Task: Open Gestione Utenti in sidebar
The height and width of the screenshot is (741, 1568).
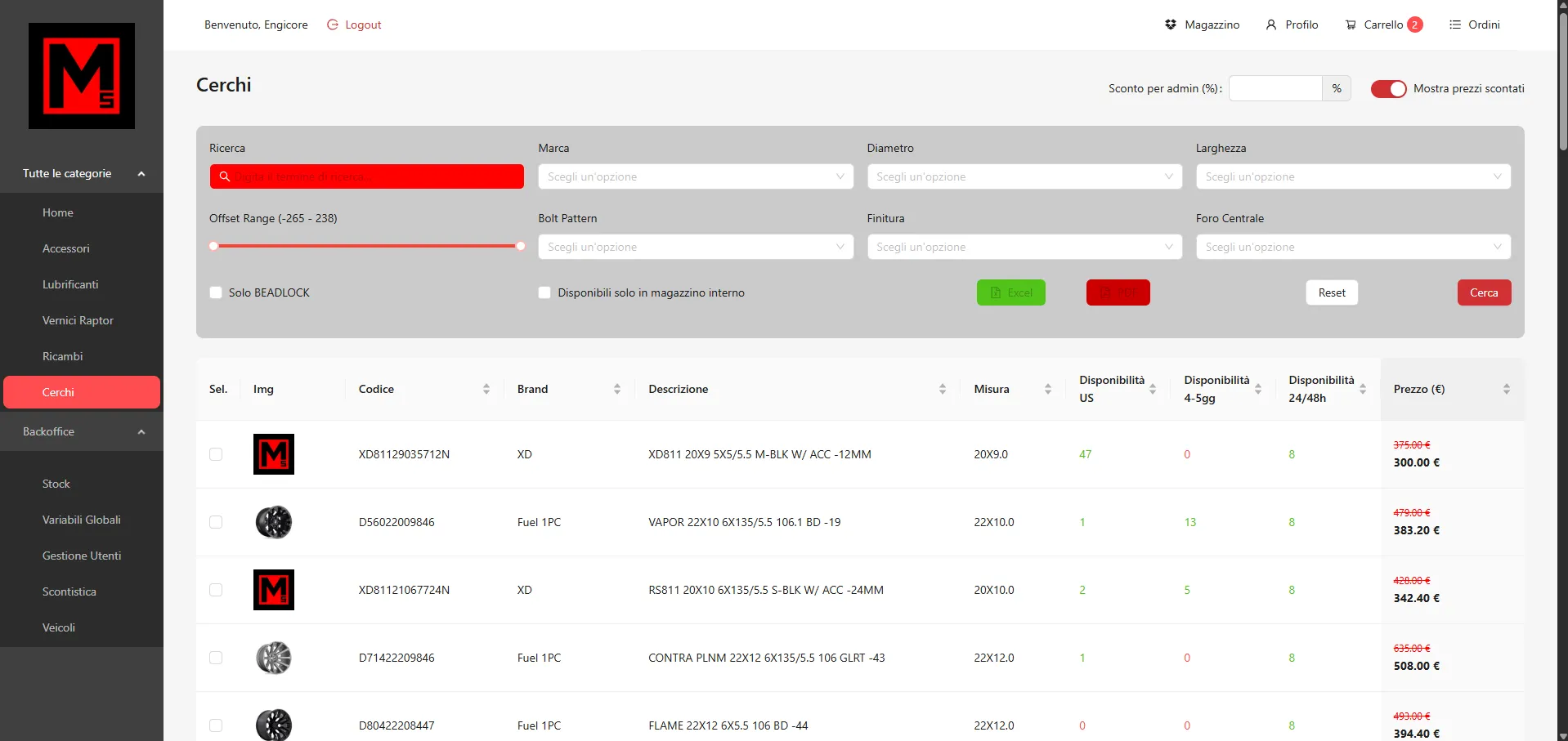Action: coord(82,556)
